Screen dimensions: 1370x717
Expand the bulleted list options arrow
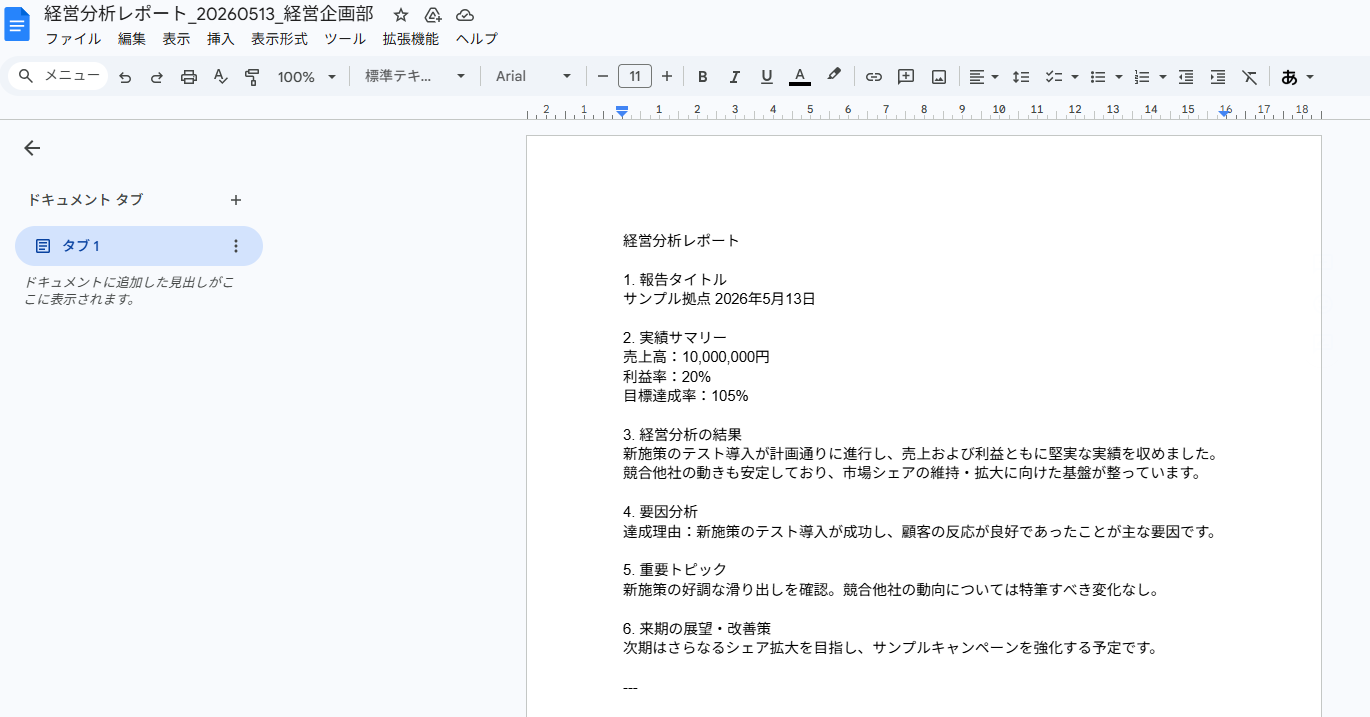pyautogui.click(x=1119, y=77)
